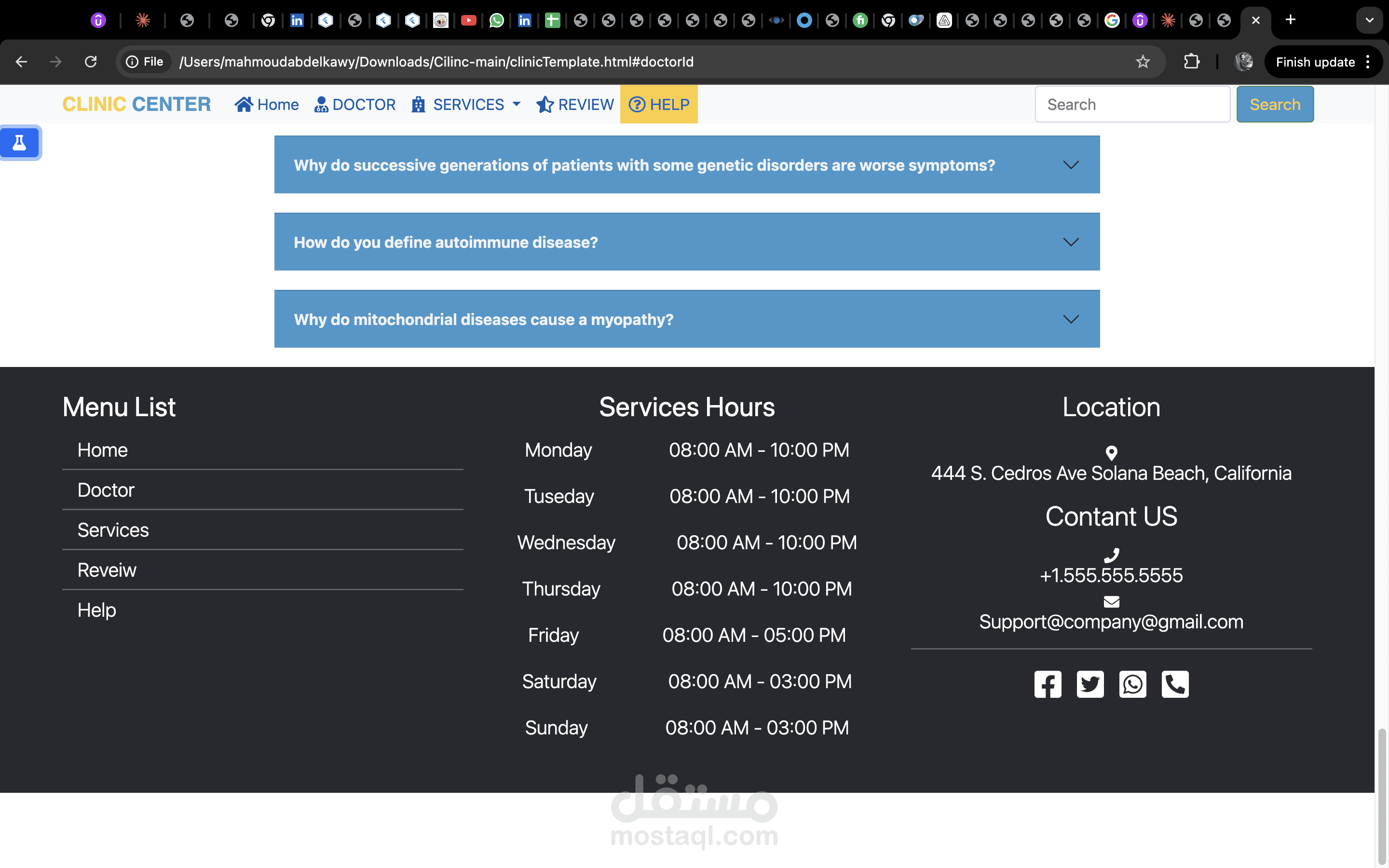Click the phone square icon in footer

pyautogui.click(x=1175, y=684)
